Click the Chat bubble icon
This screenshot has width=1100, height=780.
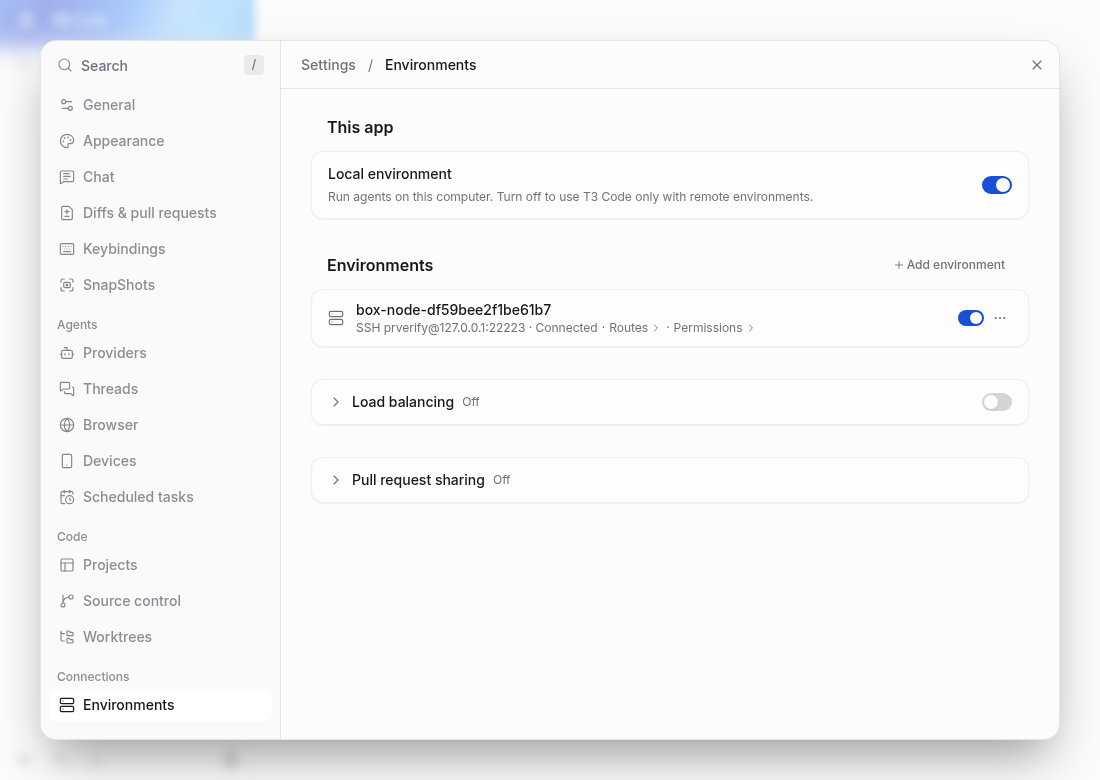pyautogui.click(x=67, y=177)
